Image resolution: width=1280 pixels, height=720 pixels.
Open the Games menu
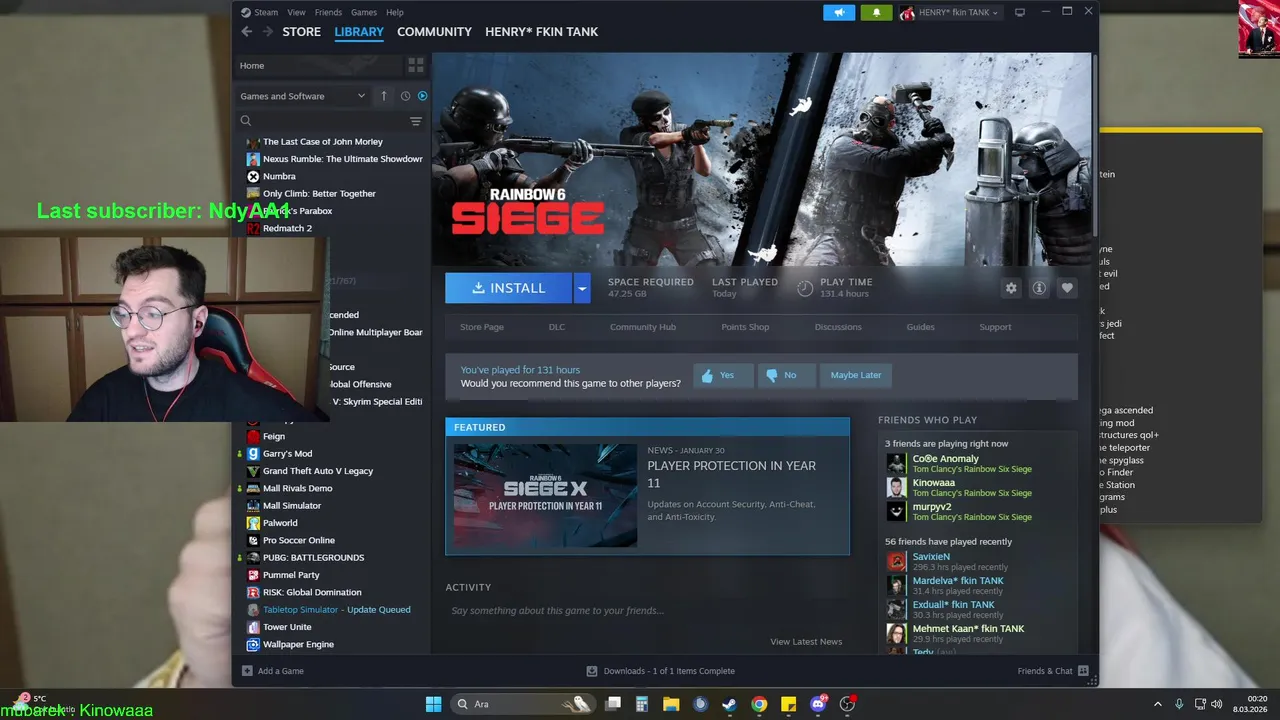(364, 12)
